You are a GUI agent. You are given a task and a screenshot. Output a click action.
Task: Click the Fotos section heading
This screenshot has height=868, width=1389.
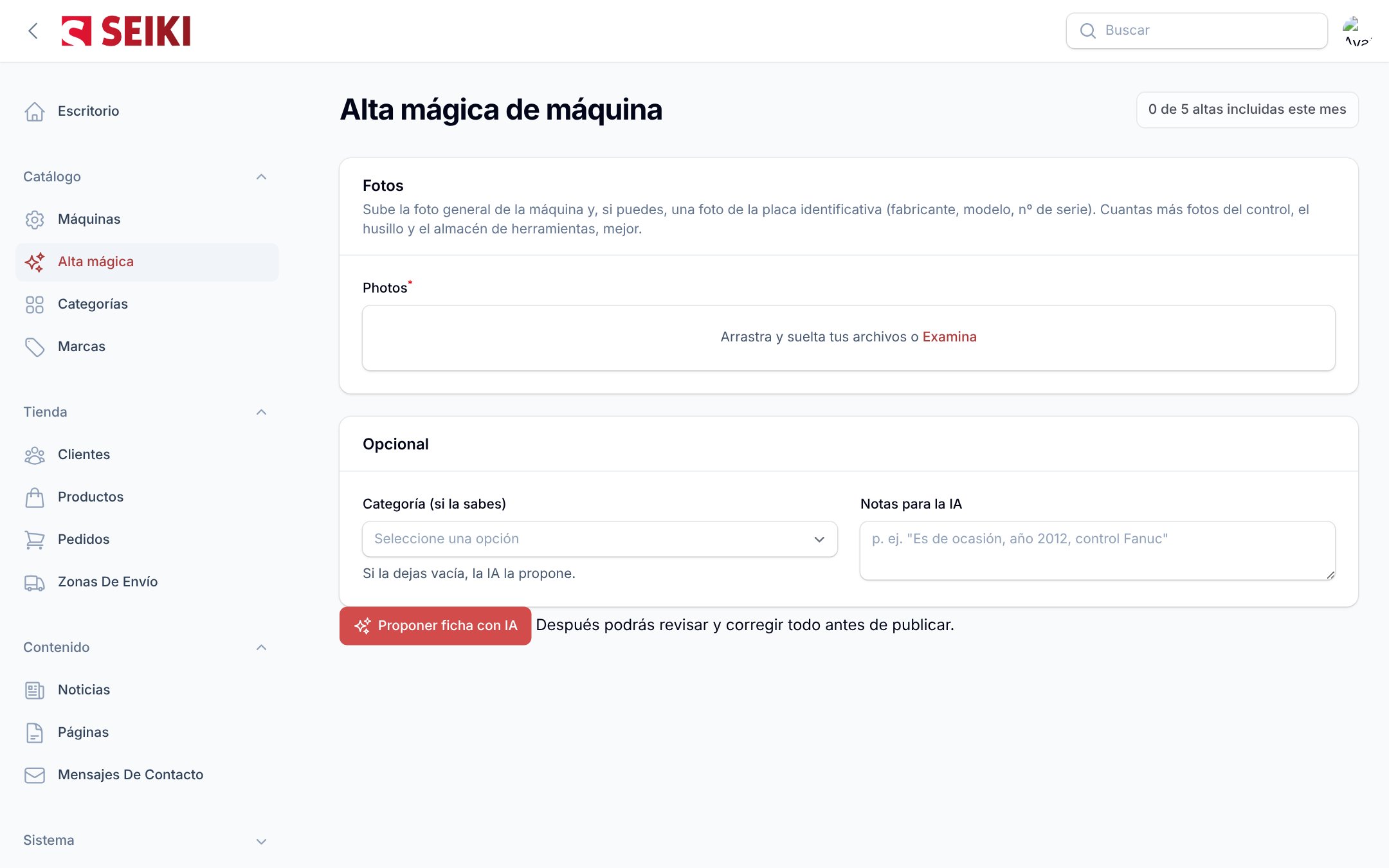pos(383,186)
